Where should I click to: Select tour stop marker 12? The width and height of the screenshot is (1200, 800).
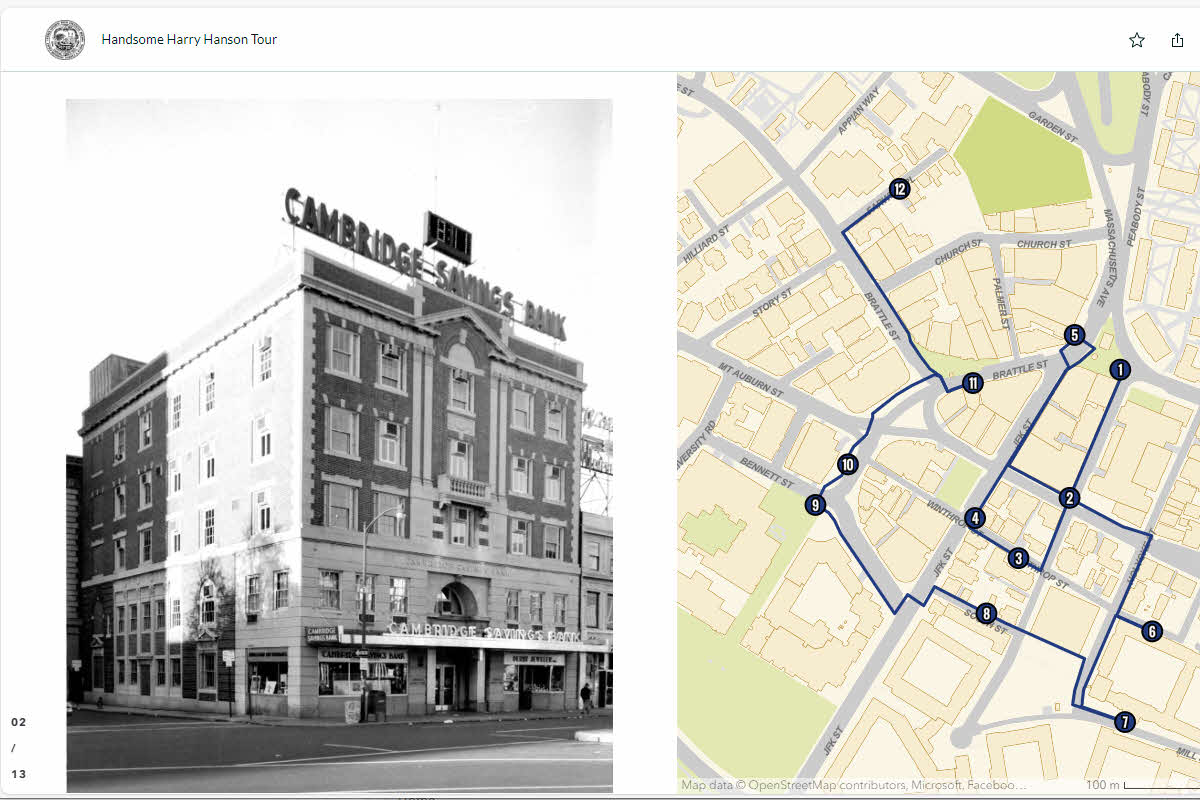[x=899, y=188]
